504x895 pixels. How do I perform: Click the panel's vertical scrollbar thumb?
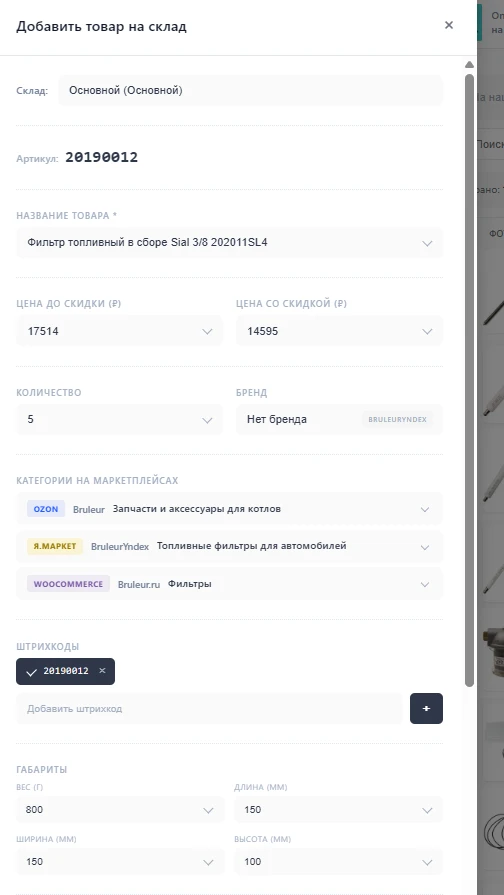point(469,380)
